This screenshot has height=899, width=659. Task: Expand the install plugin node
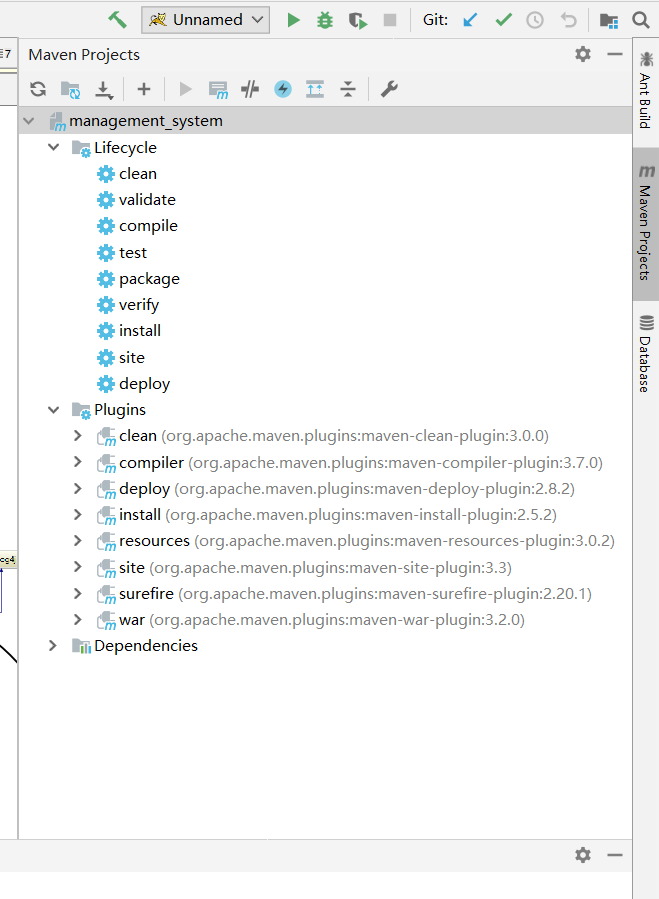[78, 515]
